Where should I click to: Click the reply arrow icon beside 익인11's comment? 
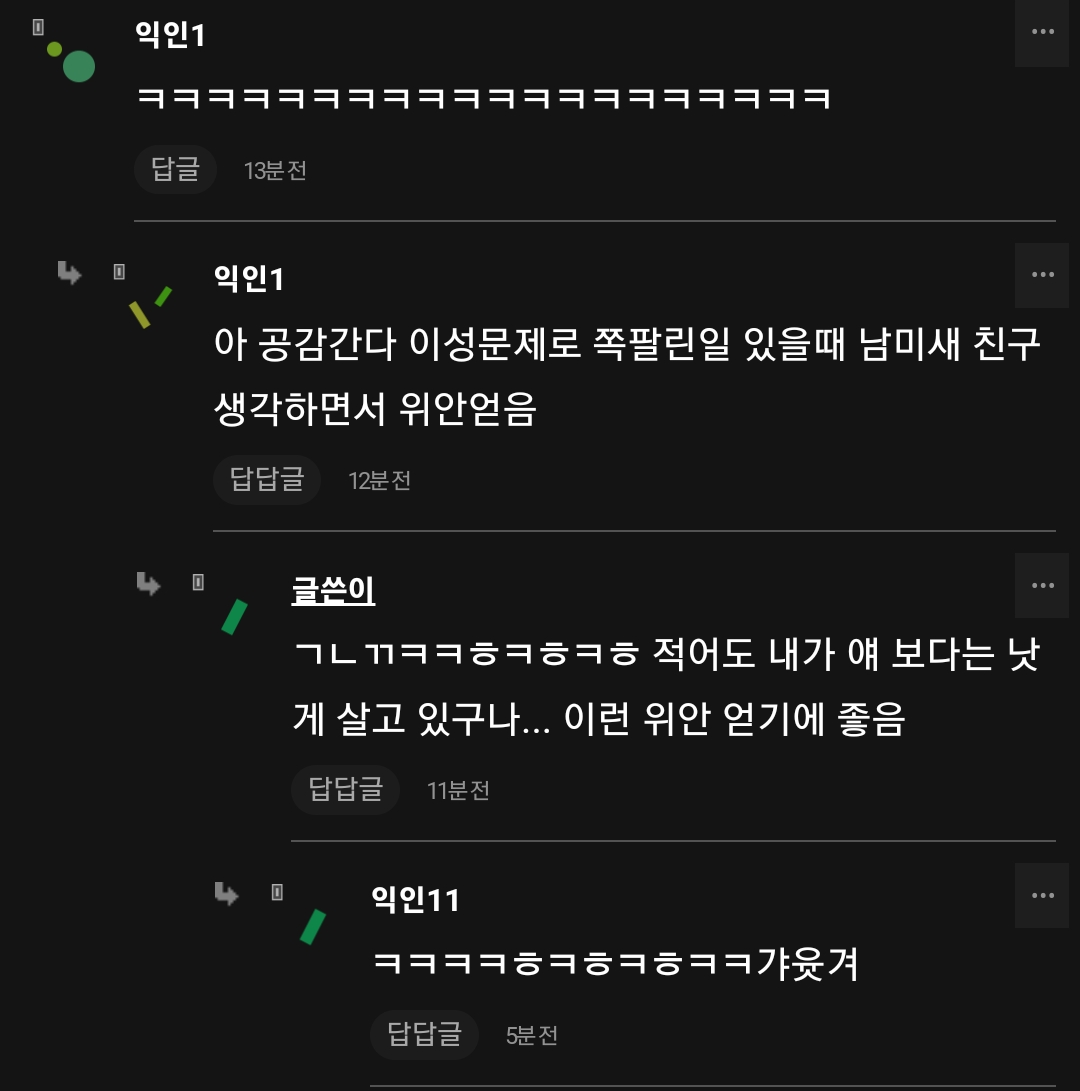pyautogui.click(x=227, y=893)
